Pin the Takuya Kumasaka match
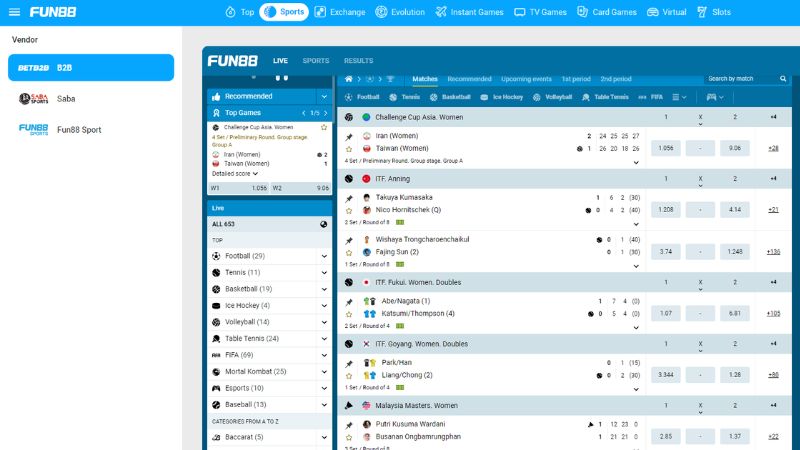This screenshot has width=800, height=450. (349, 198)
